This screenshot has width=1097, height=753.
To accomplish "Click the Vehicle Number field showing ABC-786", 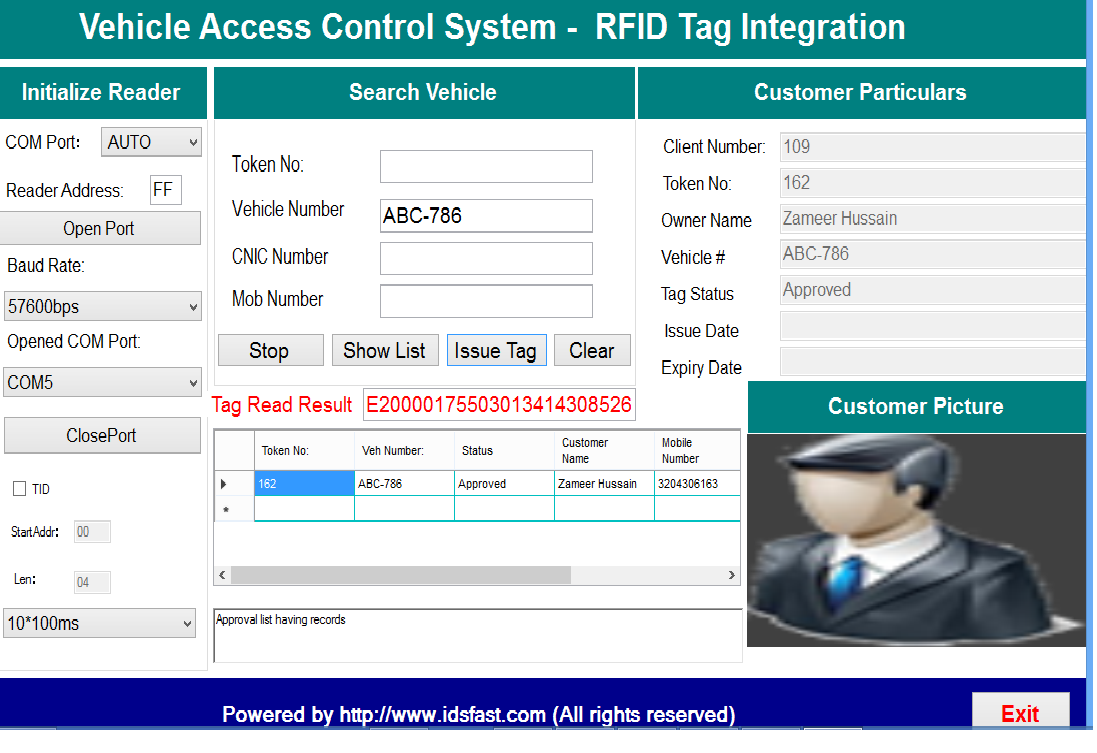I will (486, 216).
